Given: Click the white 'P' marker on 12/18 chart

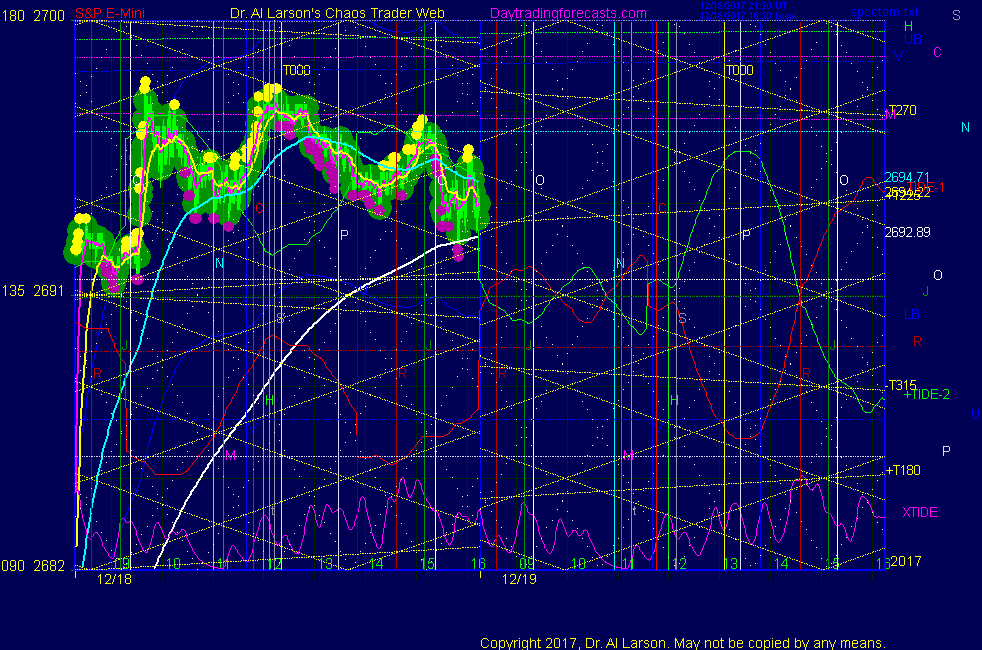Looking at the screenshot, I should pos(344,235).
